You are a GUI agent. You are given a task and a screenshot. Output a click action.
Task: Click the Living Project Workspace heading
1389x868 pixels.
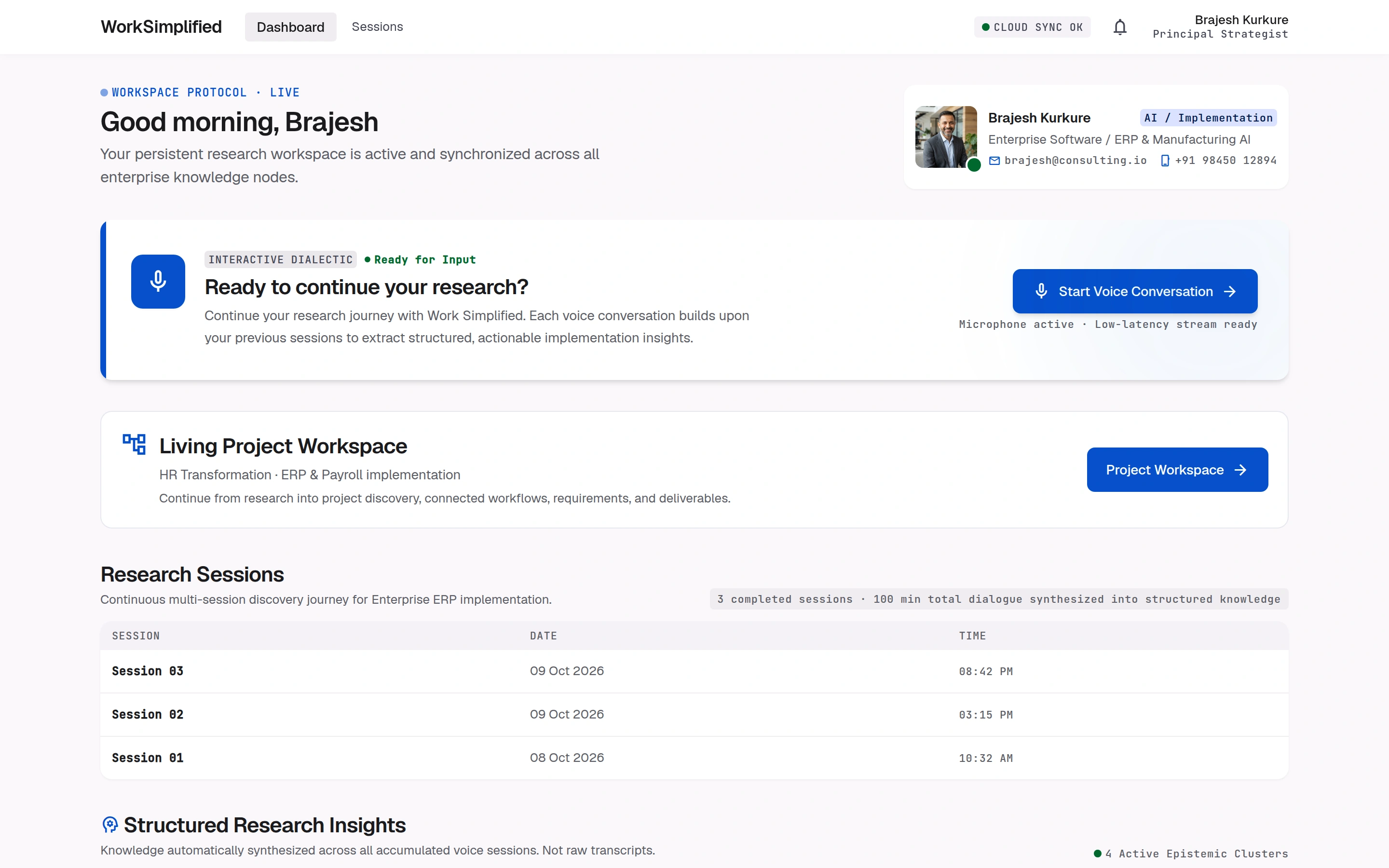(283, 446)
